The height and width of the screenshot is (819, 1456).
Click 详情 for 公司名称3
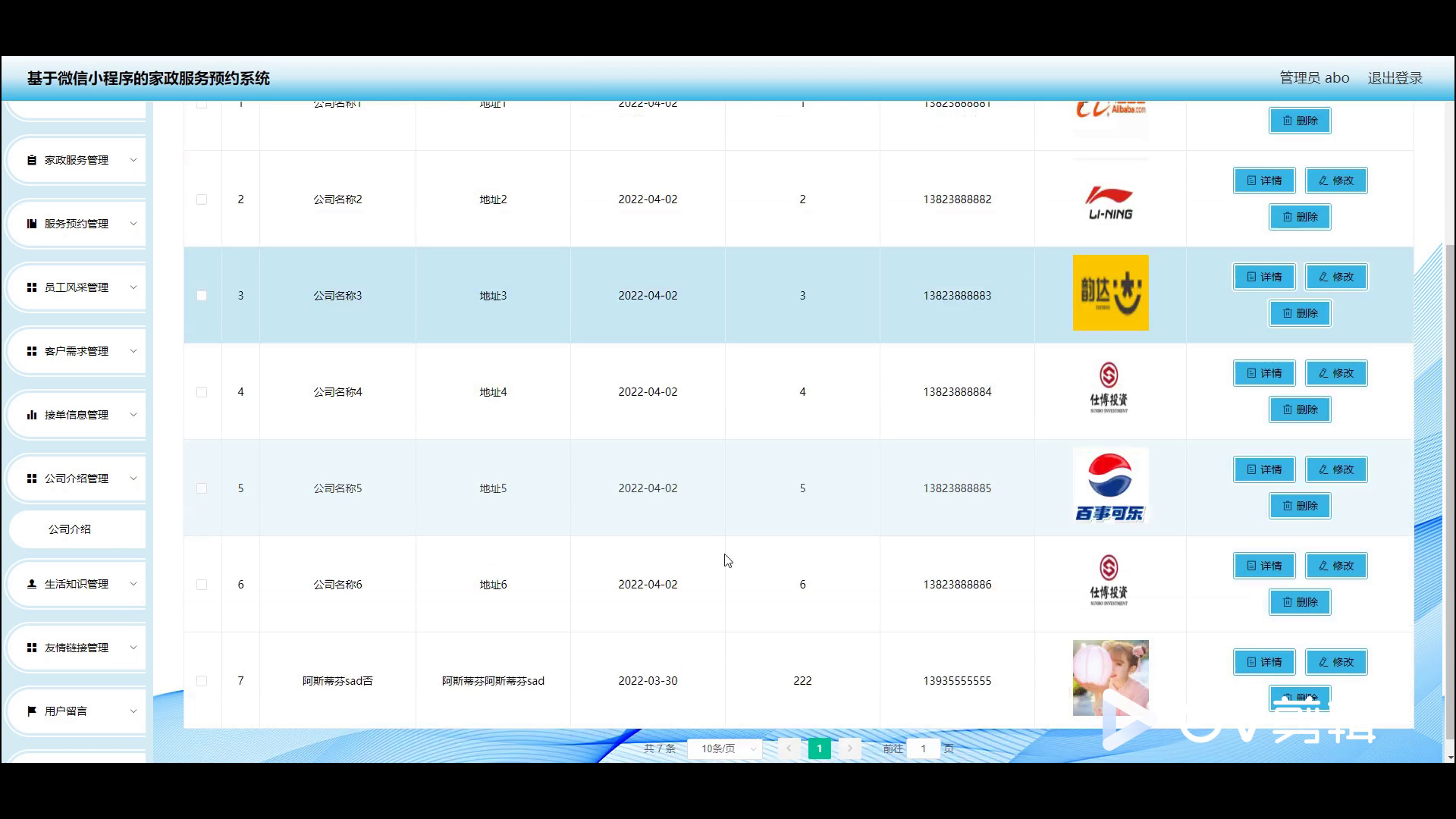tap(1264, 277)
